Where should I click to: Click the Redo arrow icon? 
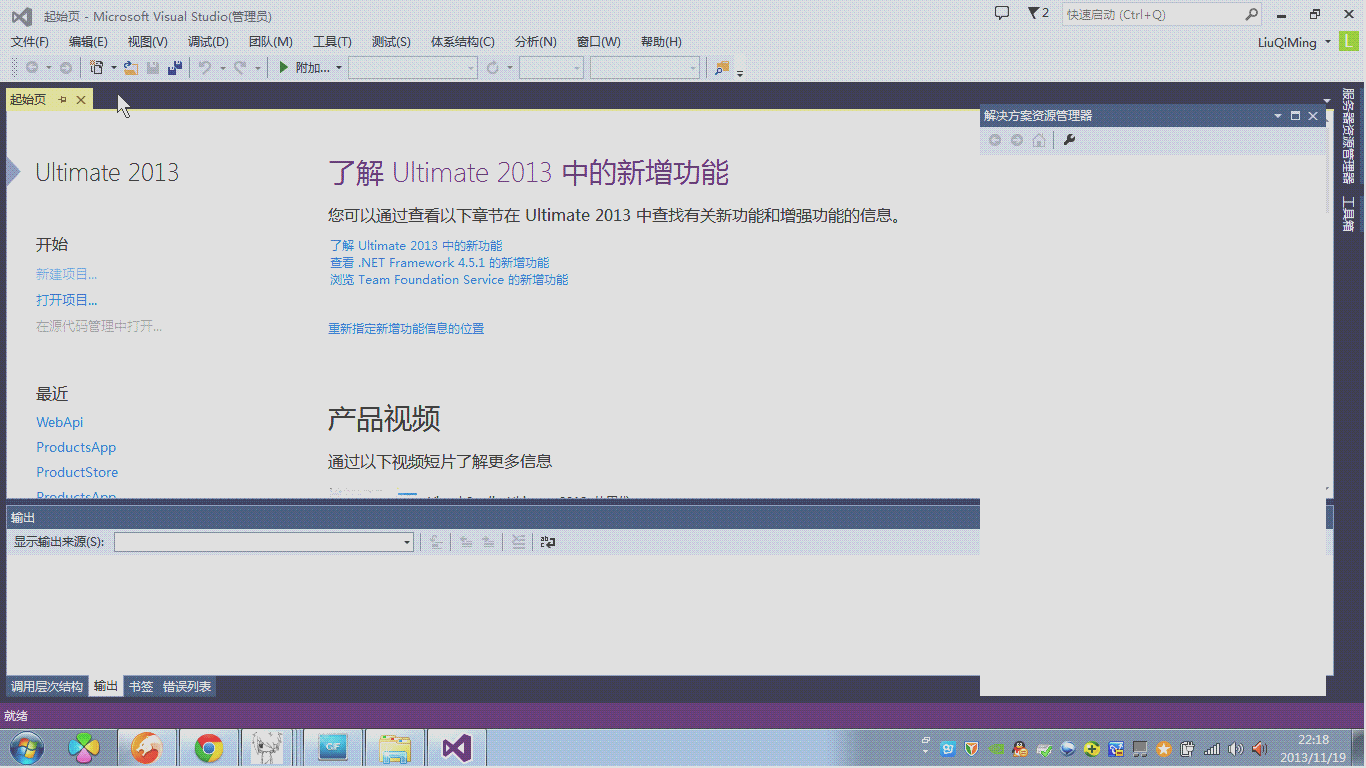point(240,68)
